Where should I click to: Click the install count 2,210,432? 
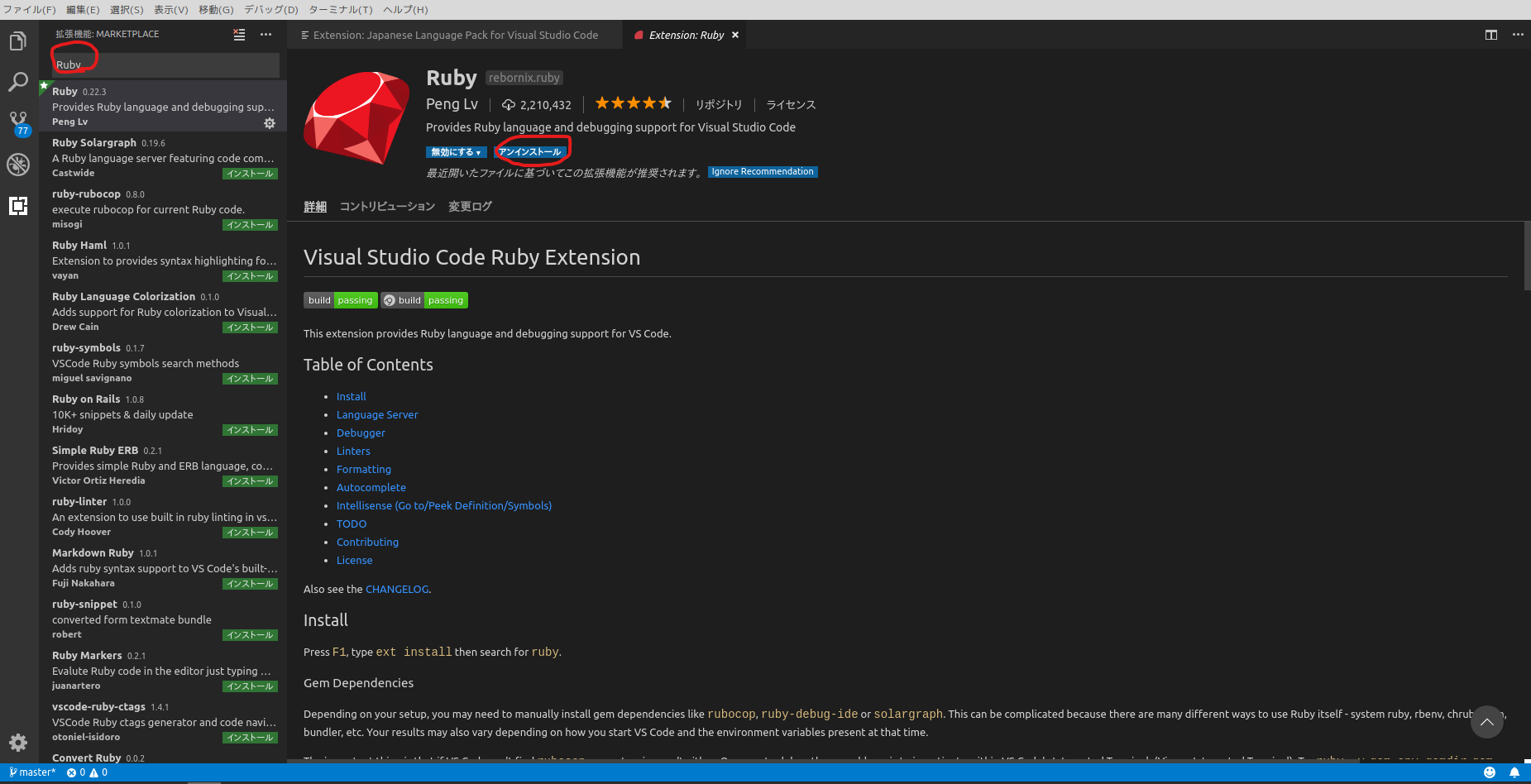[x=537, y=105]
